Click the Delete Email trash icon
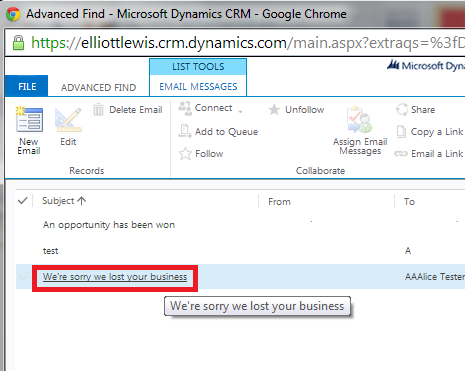 tap(98, 109)
